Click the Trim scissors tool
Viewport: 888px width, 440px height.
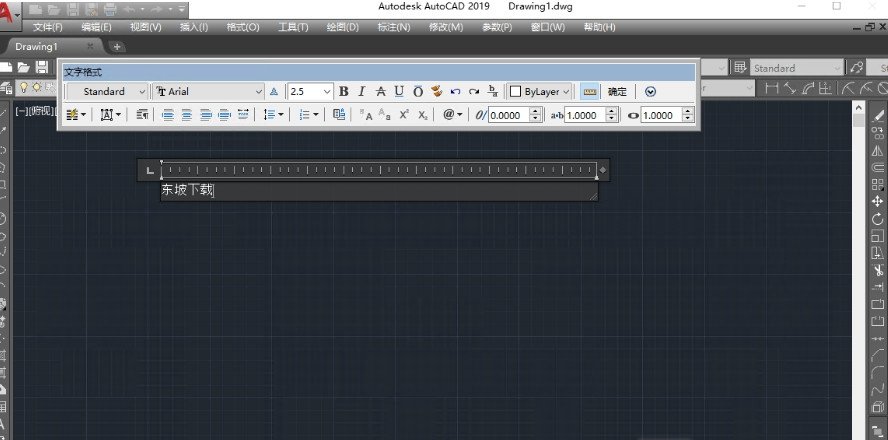[x=877, y=271]
